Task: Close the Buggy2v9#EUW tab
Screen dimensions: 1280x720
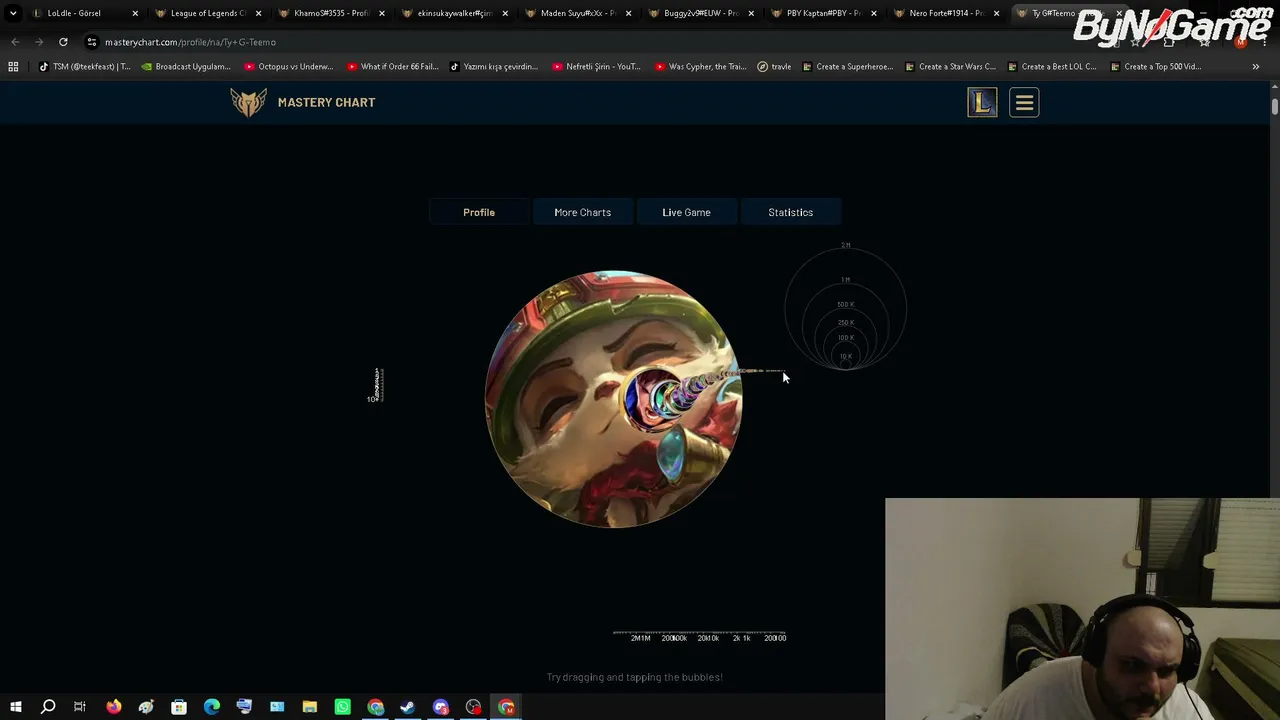Action: (x=751, y=14)
